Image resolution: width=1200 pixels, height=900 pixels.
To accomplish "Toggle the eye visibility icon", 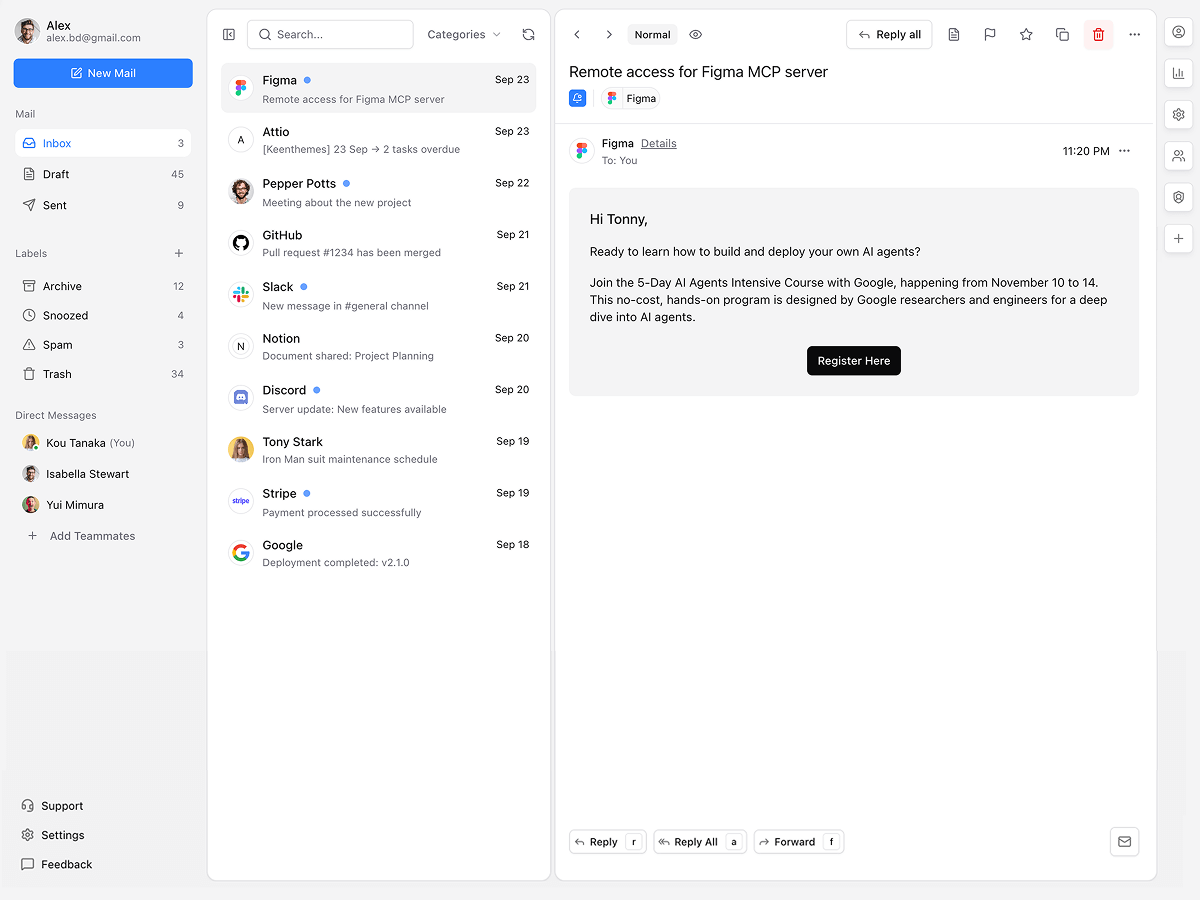I will [695, 35].
